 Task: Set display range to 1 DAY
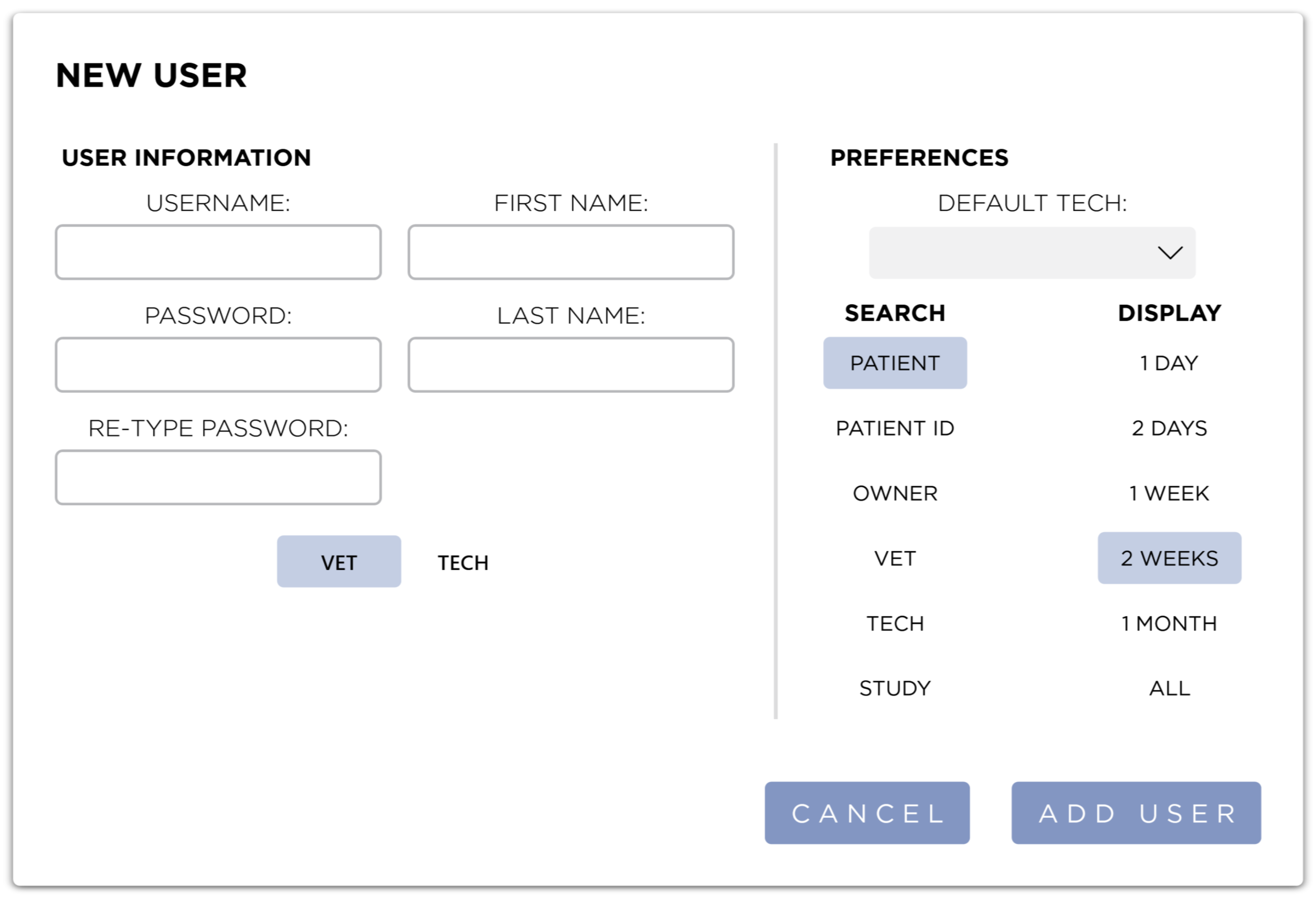click(1169, 363)
